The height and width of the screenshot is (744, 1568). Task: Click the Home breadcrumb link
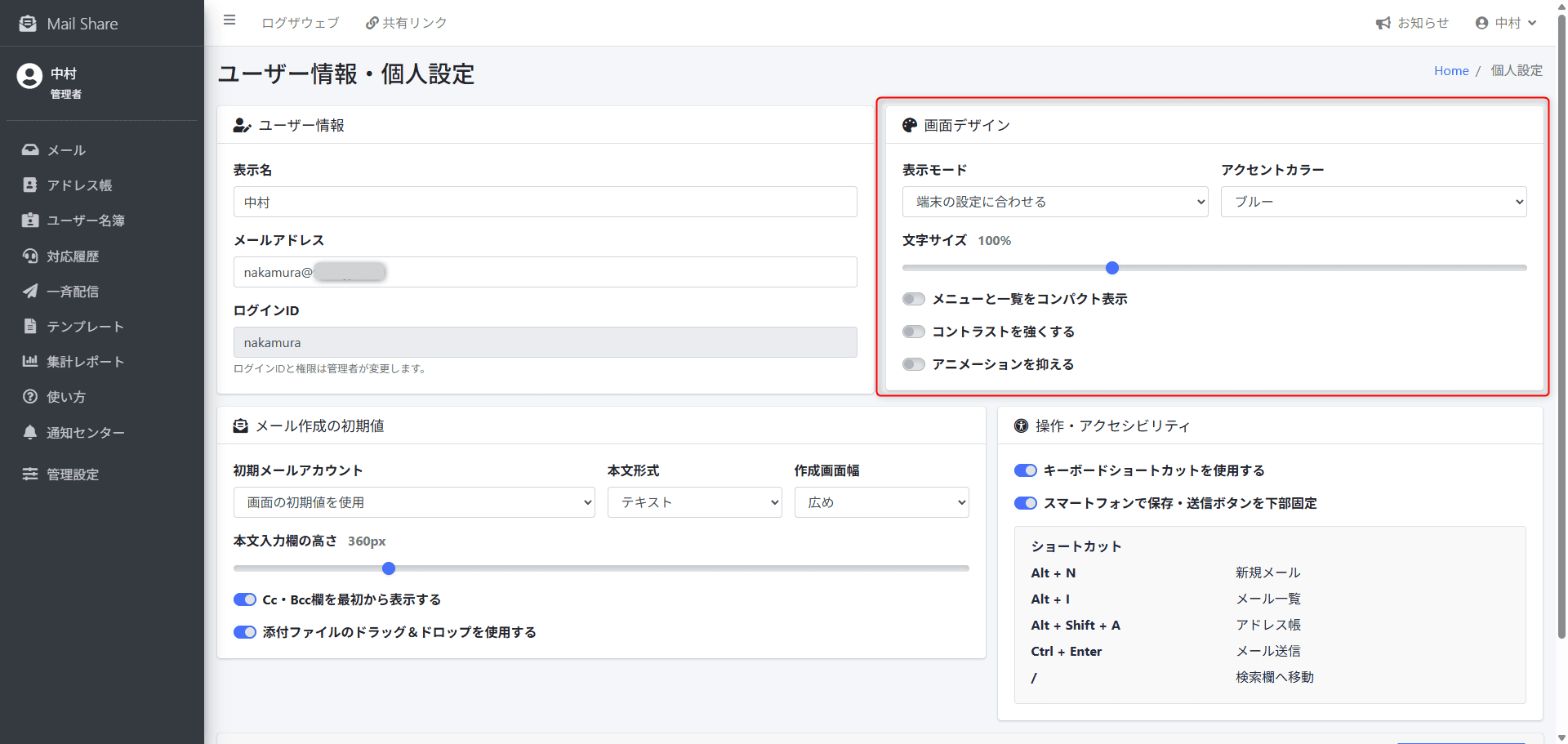(1451, 71)
